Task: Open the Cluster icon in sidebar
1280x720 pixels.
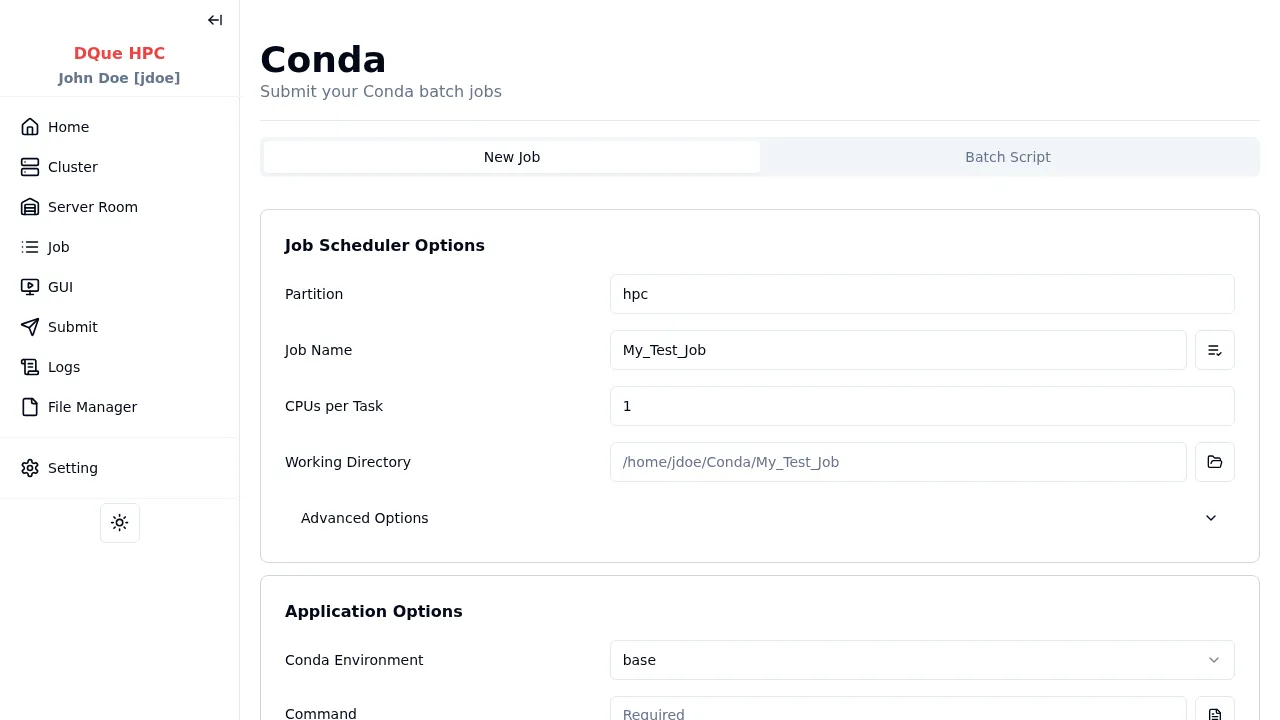Action: (30, 167)
